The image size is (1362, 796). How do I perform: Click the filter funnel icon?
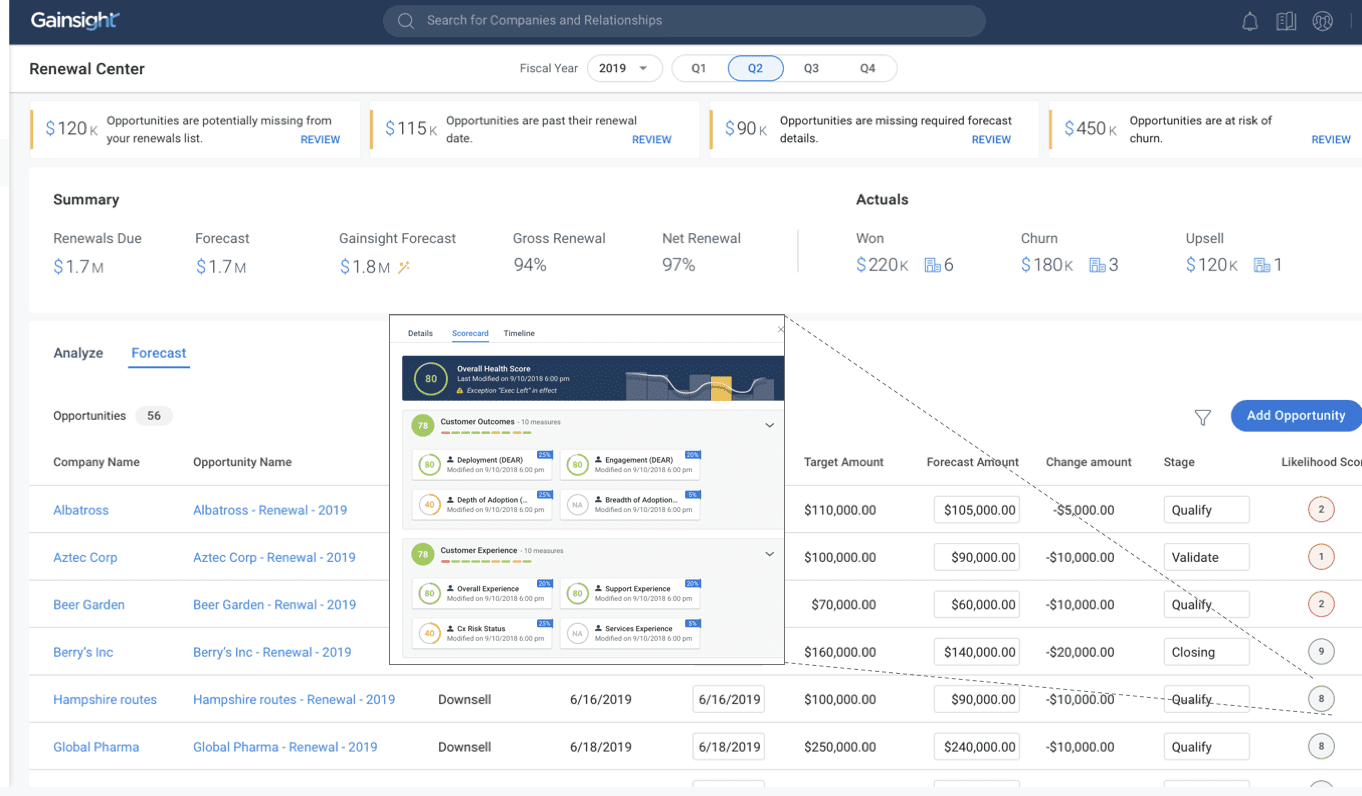click(1203, 417)
